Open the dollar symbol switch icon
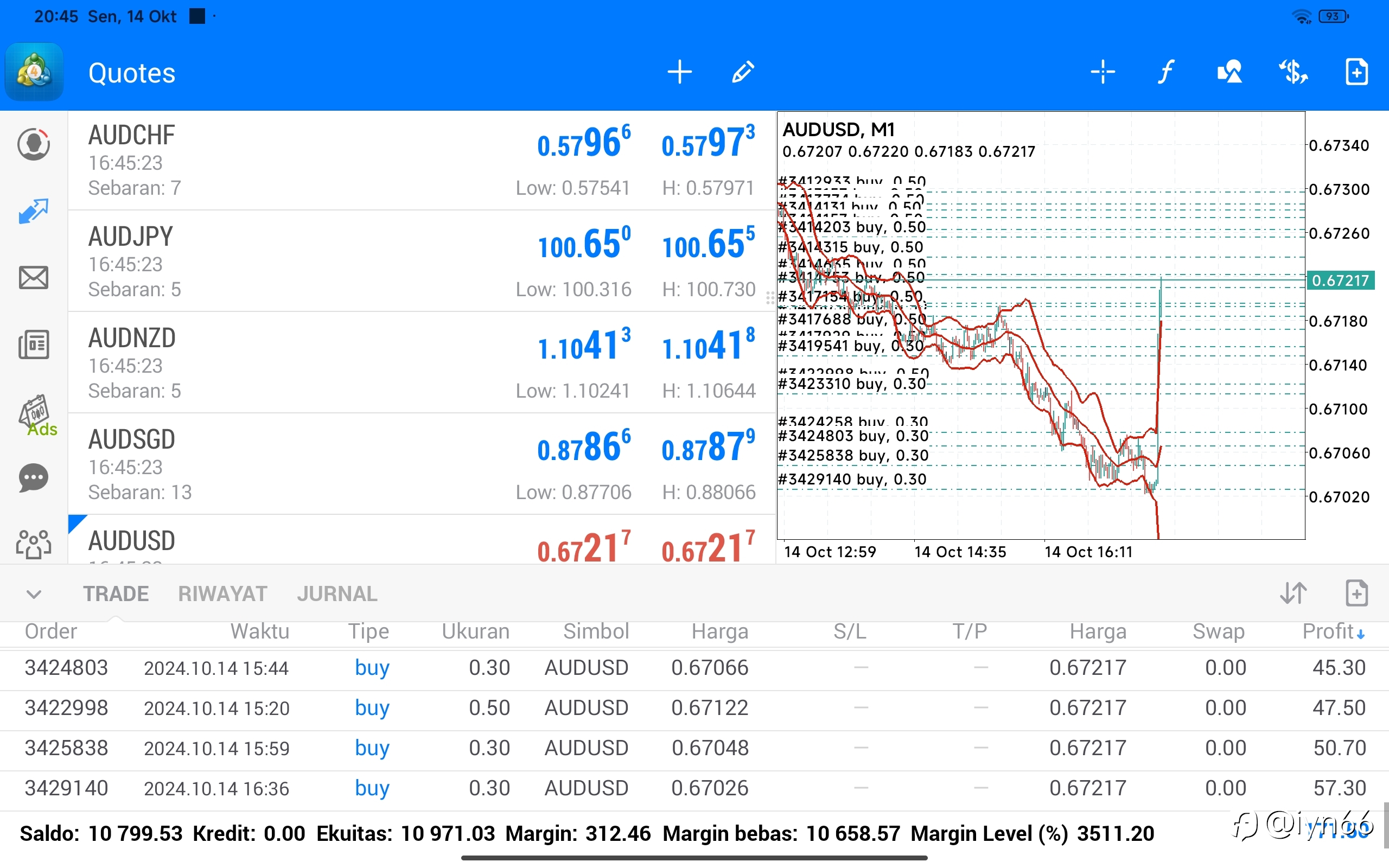Image resolution: width=1389 pixels, height=868 pixels. click(1293, 72)
